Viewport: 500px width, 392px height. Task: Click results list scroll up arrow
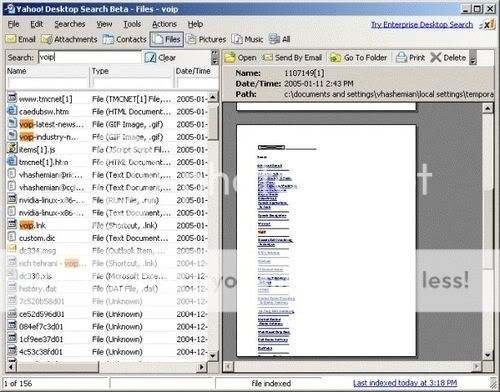pos(213,97)
